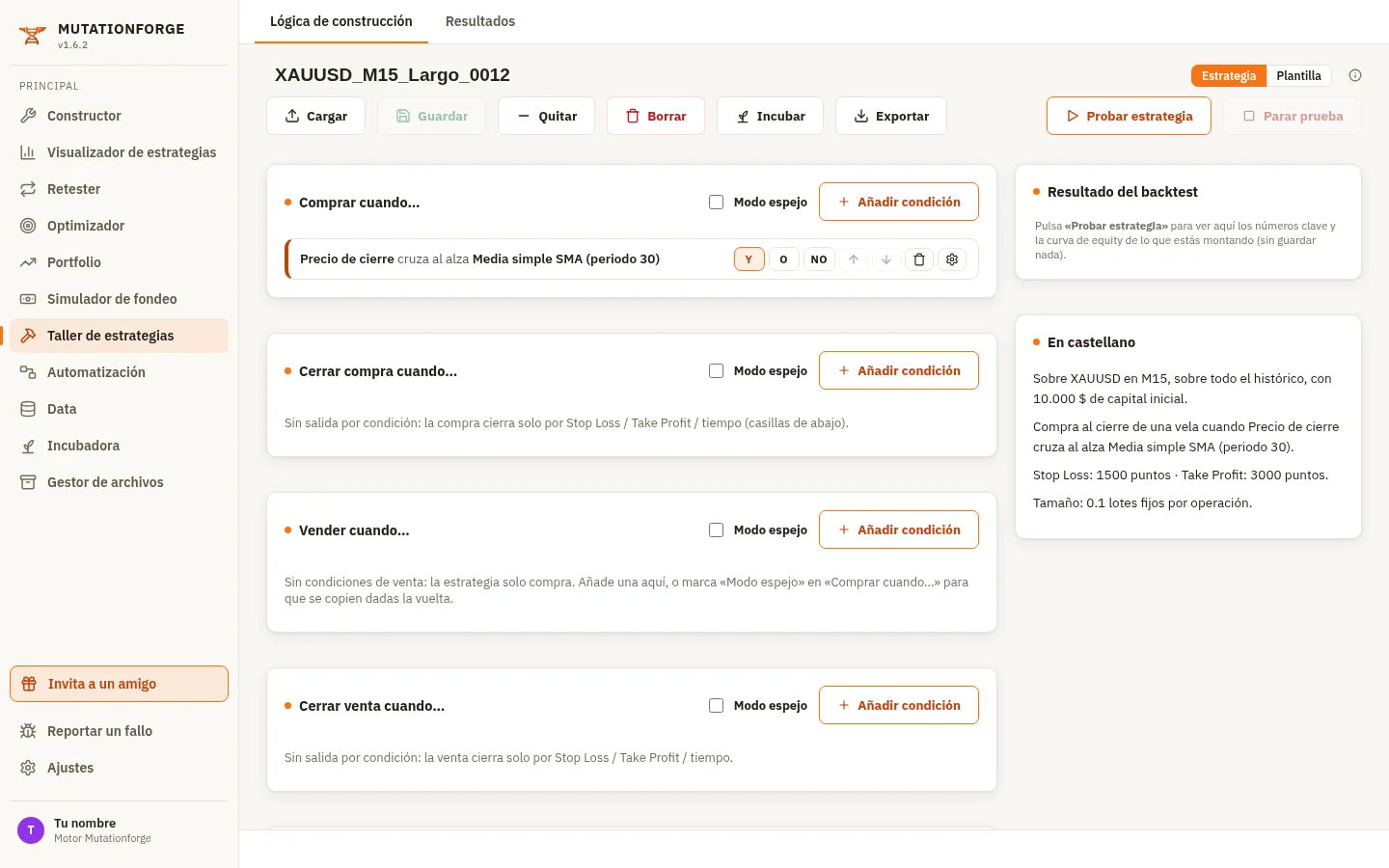Click Parar prueba button
Image resolution: width=1389 pixels, height=868 pixels.
[1293, 116]
